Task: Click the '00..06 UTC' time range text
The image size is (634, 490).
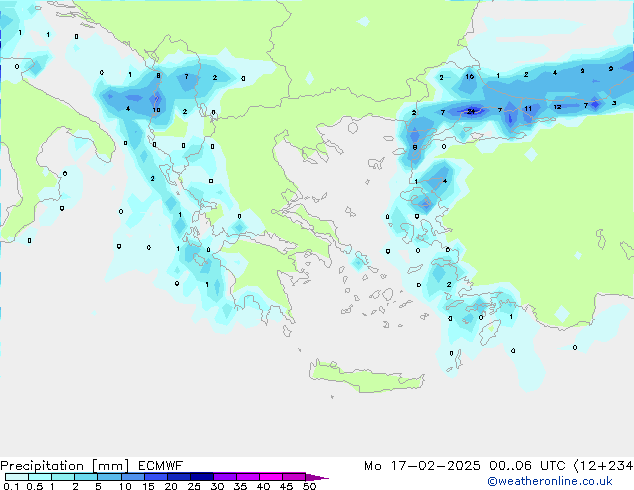Action: coord(527,466)
